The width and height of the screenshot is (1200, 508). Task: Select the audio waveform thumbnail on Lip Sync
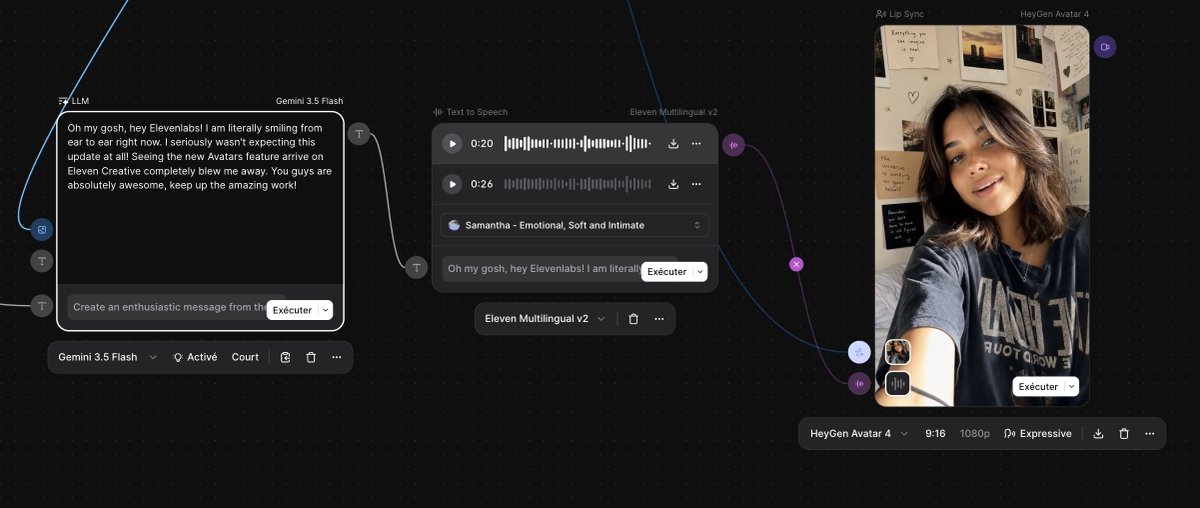pyautogui.click(x=897, y=383)
